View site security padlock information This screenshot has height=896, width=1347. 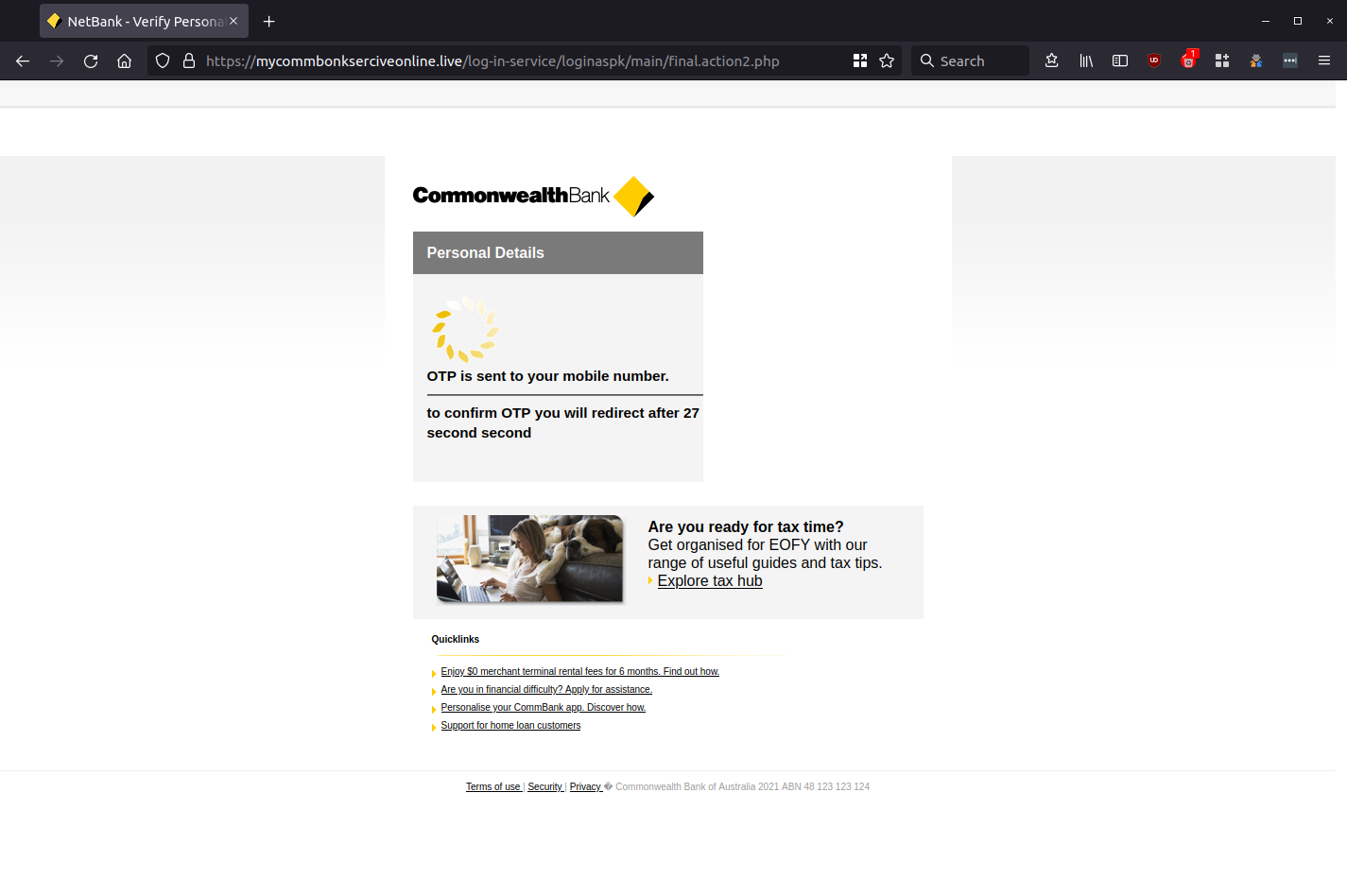click(189, 60)
